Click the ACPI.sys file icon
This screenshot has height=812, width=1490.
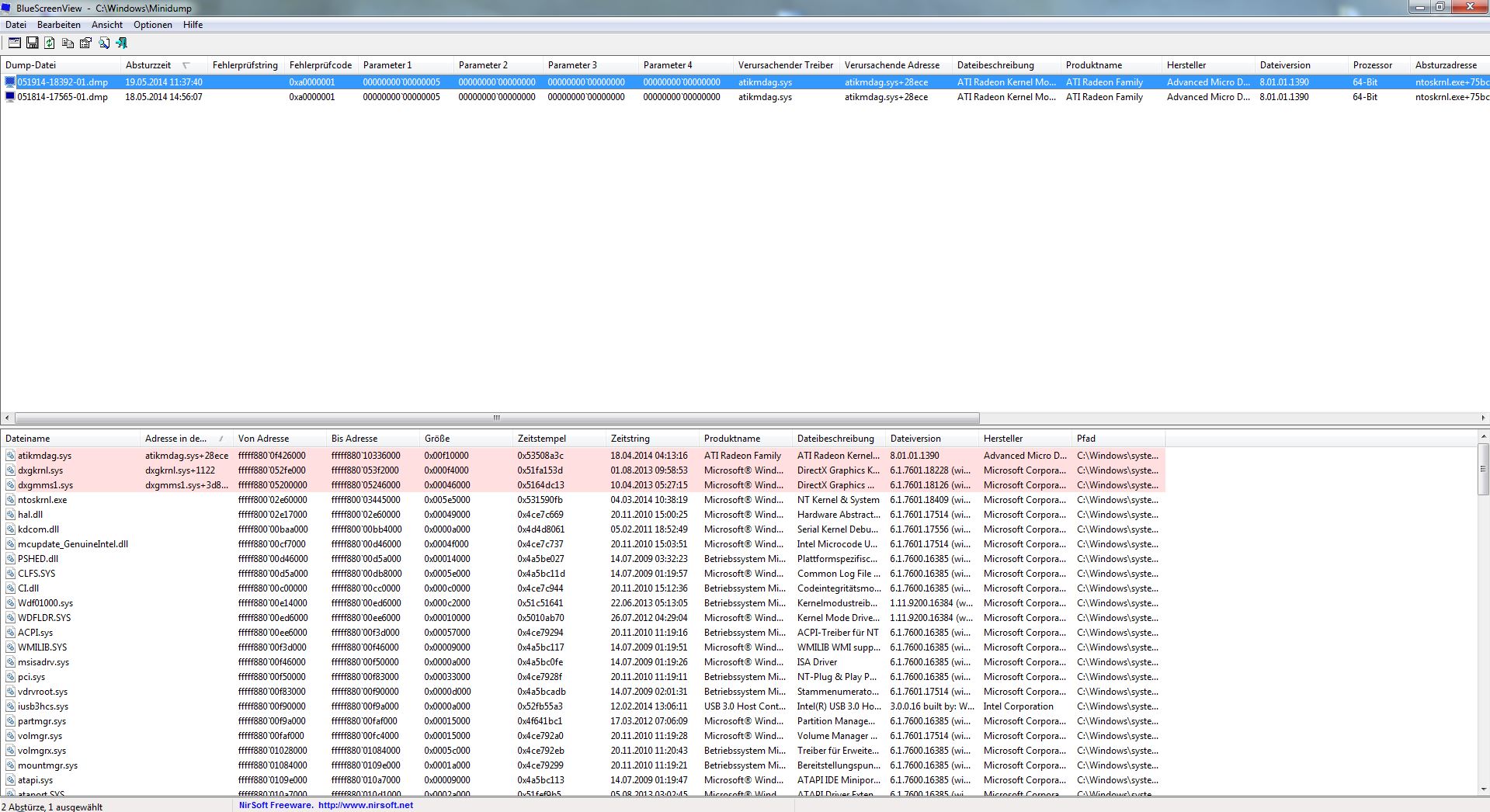coord(11,633)
